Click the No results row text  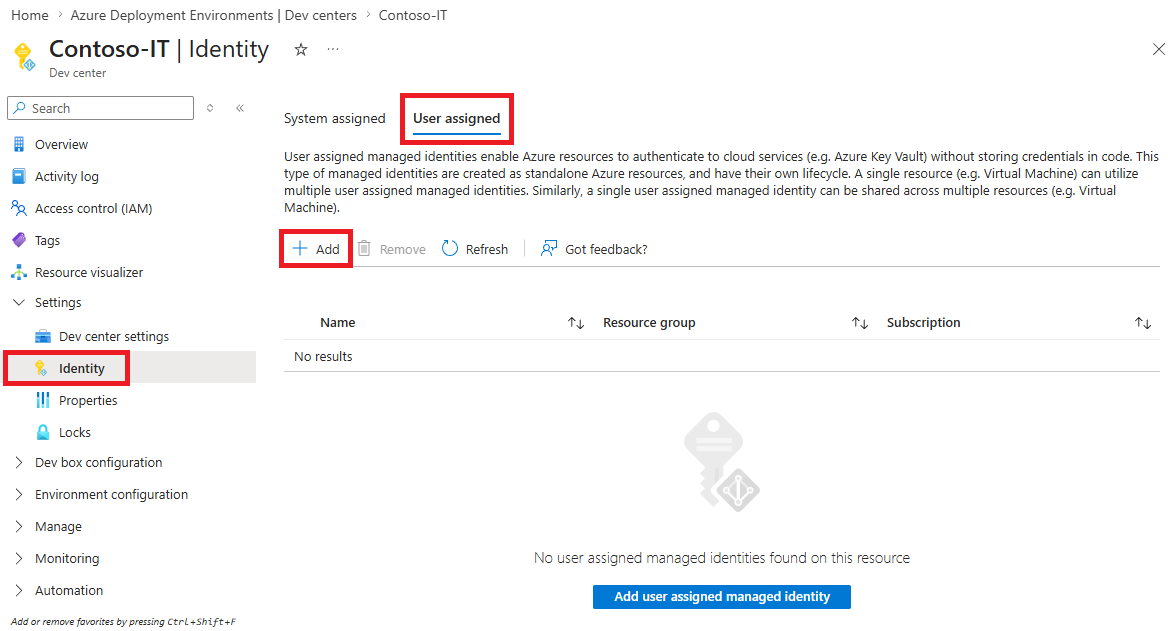323,357
